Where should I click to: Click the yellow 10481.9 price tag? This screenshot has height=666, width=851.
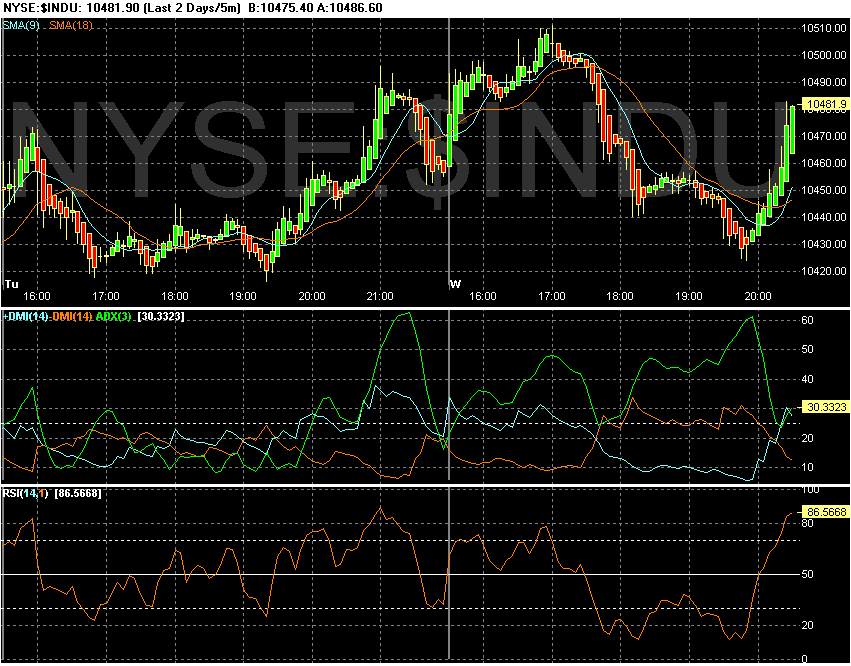point(827,104)
